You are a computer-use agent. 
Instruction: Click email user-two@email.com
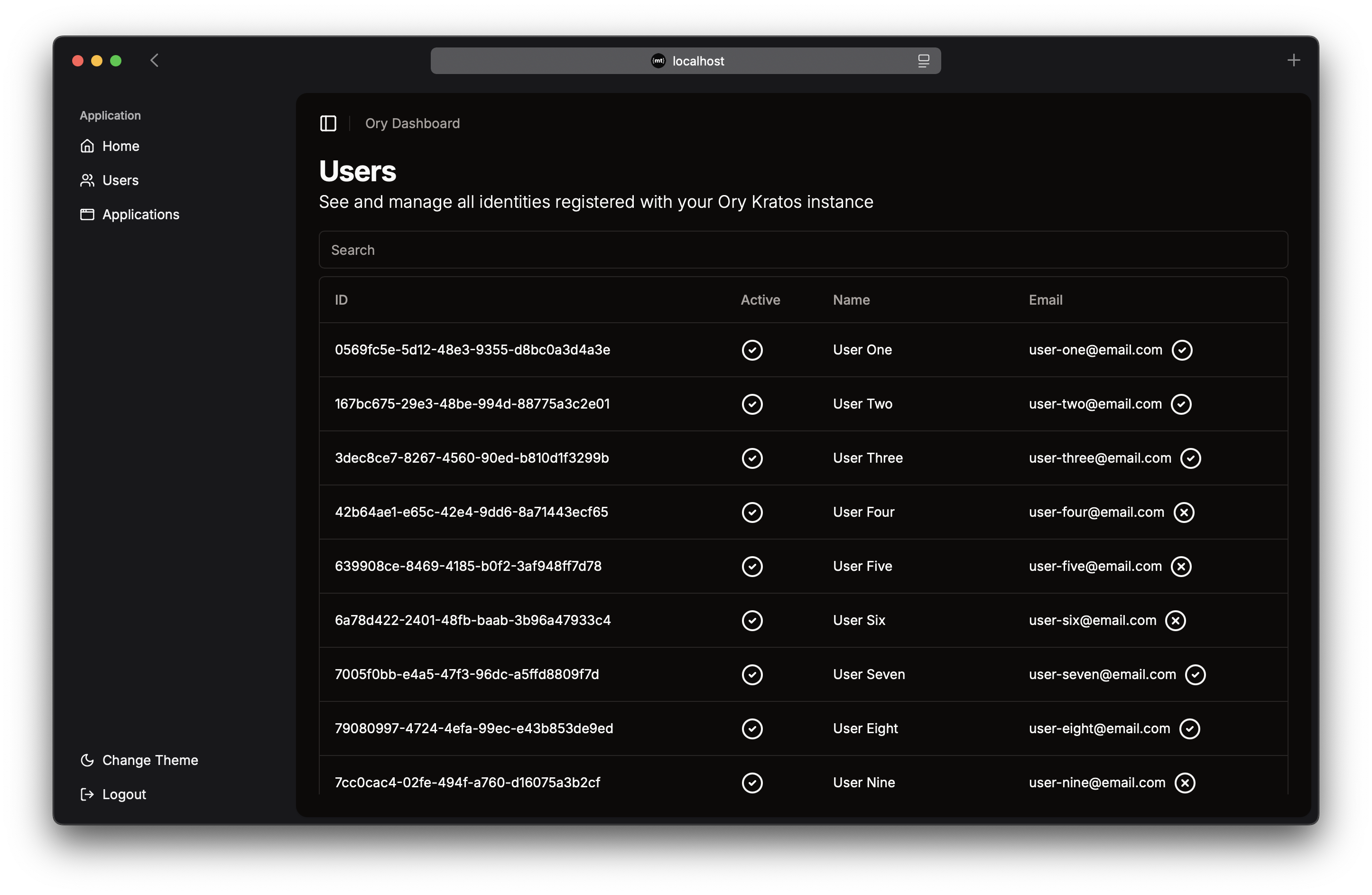pyautogui.click(x=1095, y=404)
